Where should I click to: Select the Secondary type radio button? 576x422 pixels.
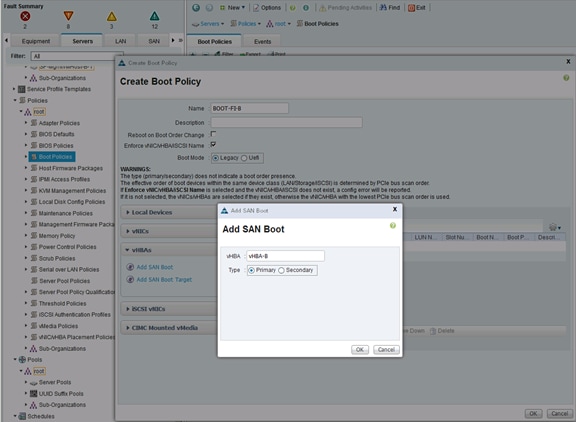point(281,270)
